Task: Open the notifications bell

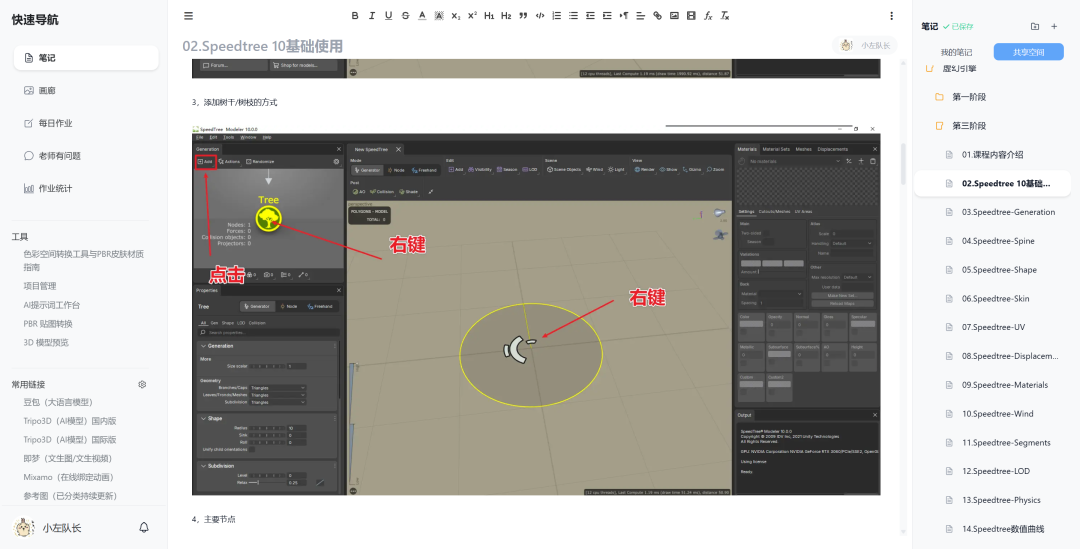Action: coord(144,528)
